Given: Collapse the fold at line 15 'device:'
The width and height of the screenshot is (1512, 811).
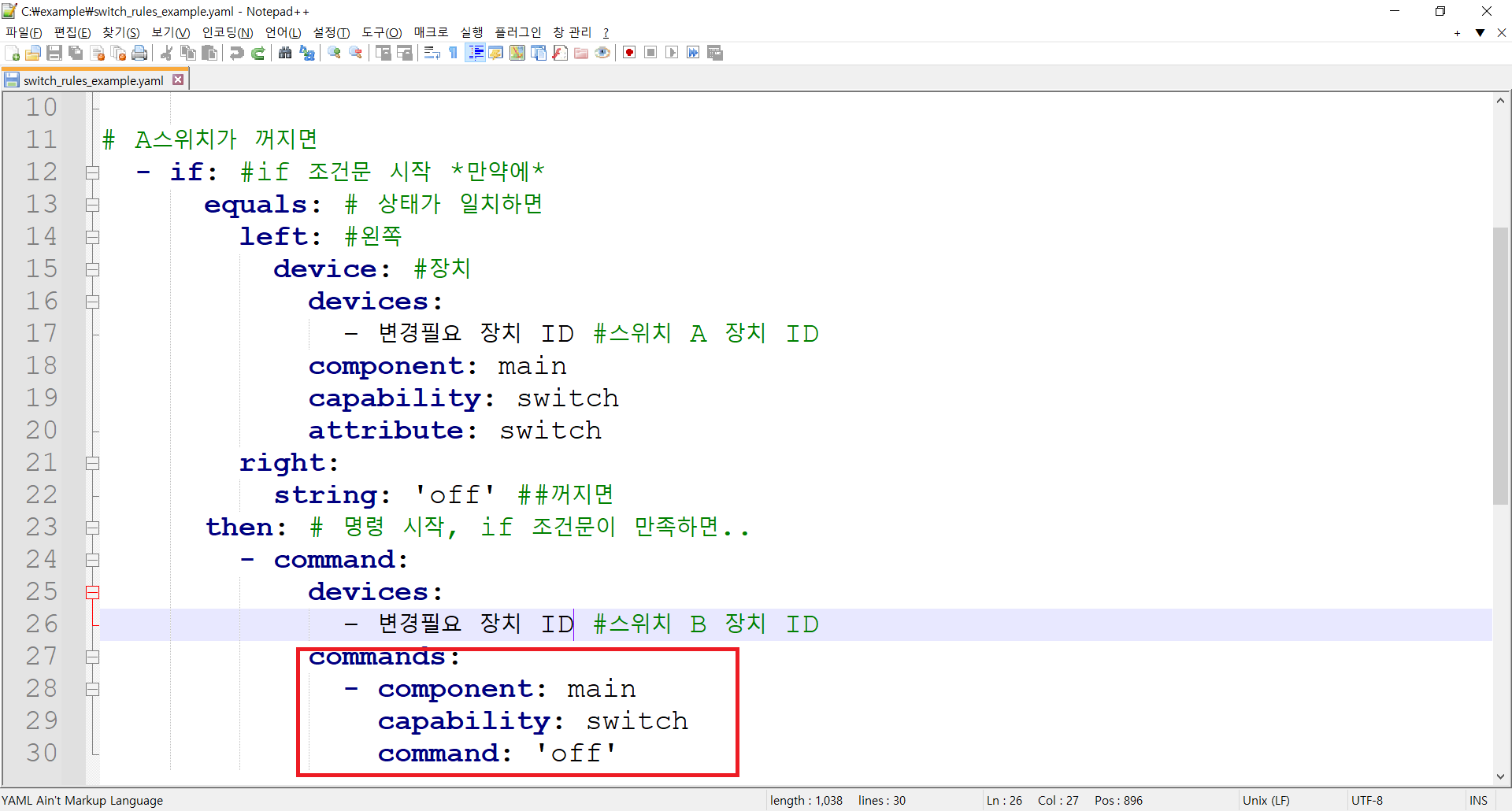Looking at the screenshot, I should point(92,269).
